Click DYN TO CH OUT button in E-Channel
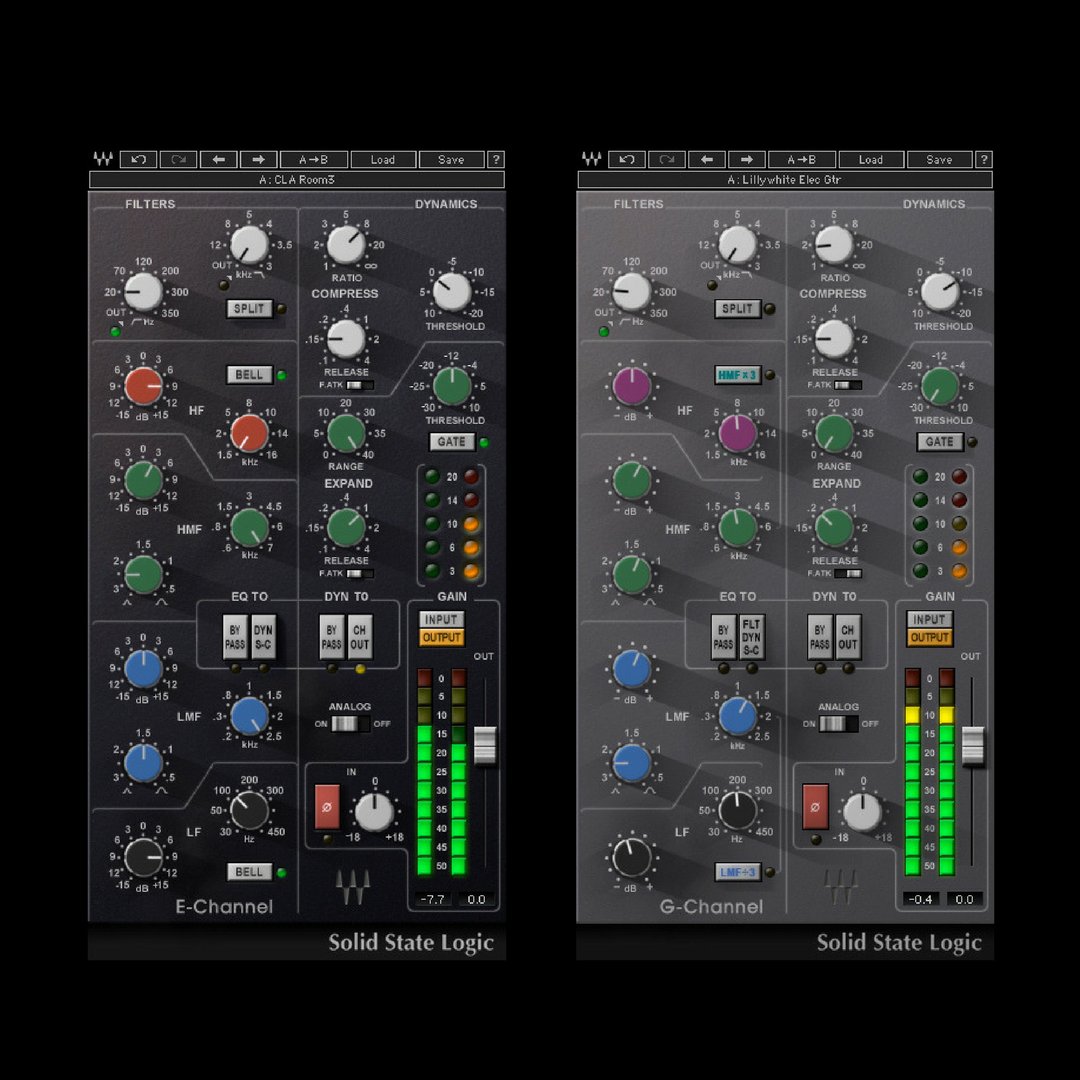 360,637
